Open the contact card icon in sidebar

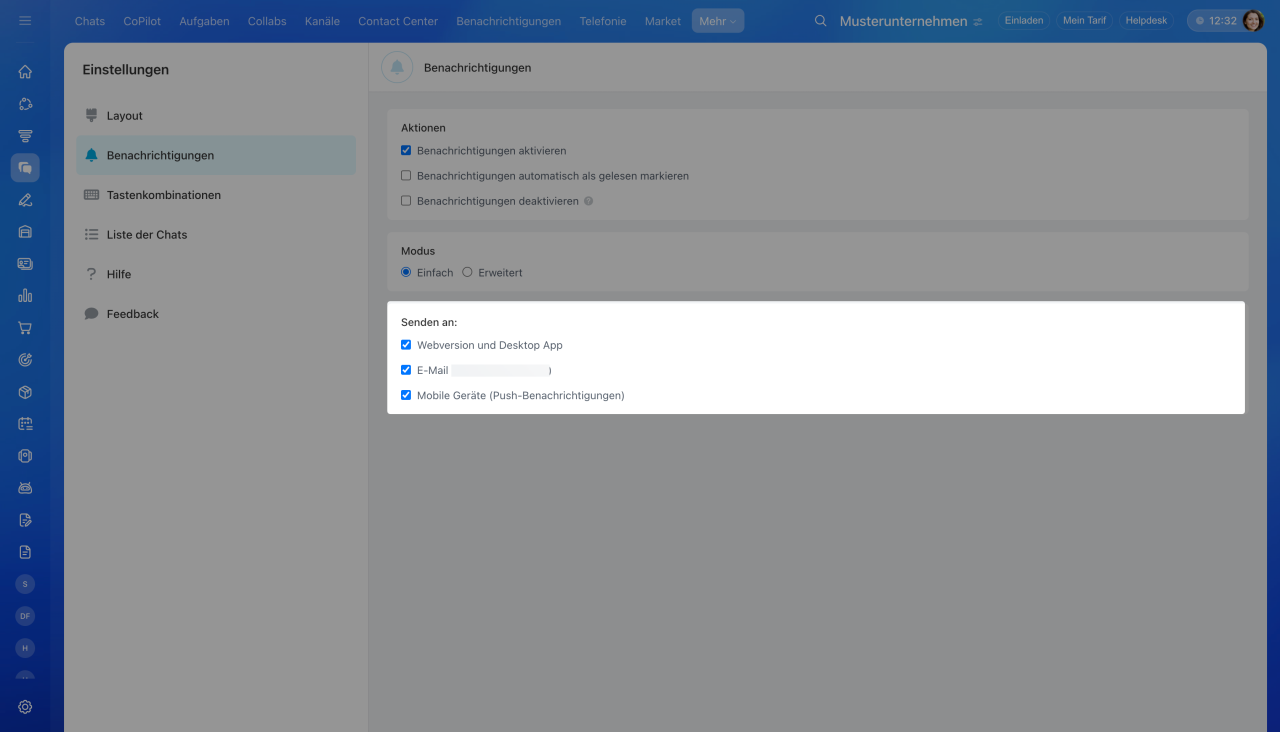(25, 264)
